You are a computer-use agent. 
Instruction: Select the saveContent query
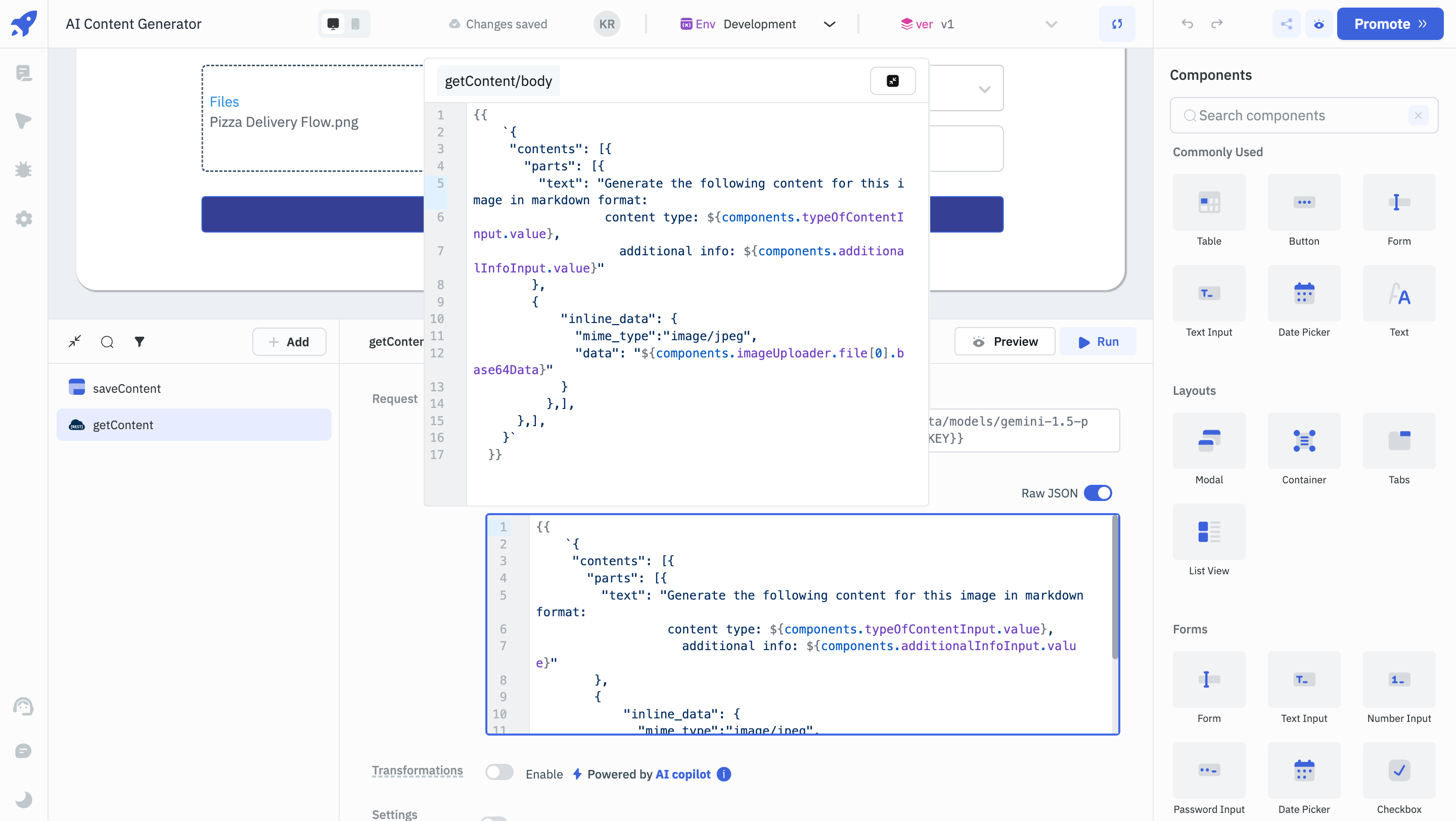[x=126, y=388]
